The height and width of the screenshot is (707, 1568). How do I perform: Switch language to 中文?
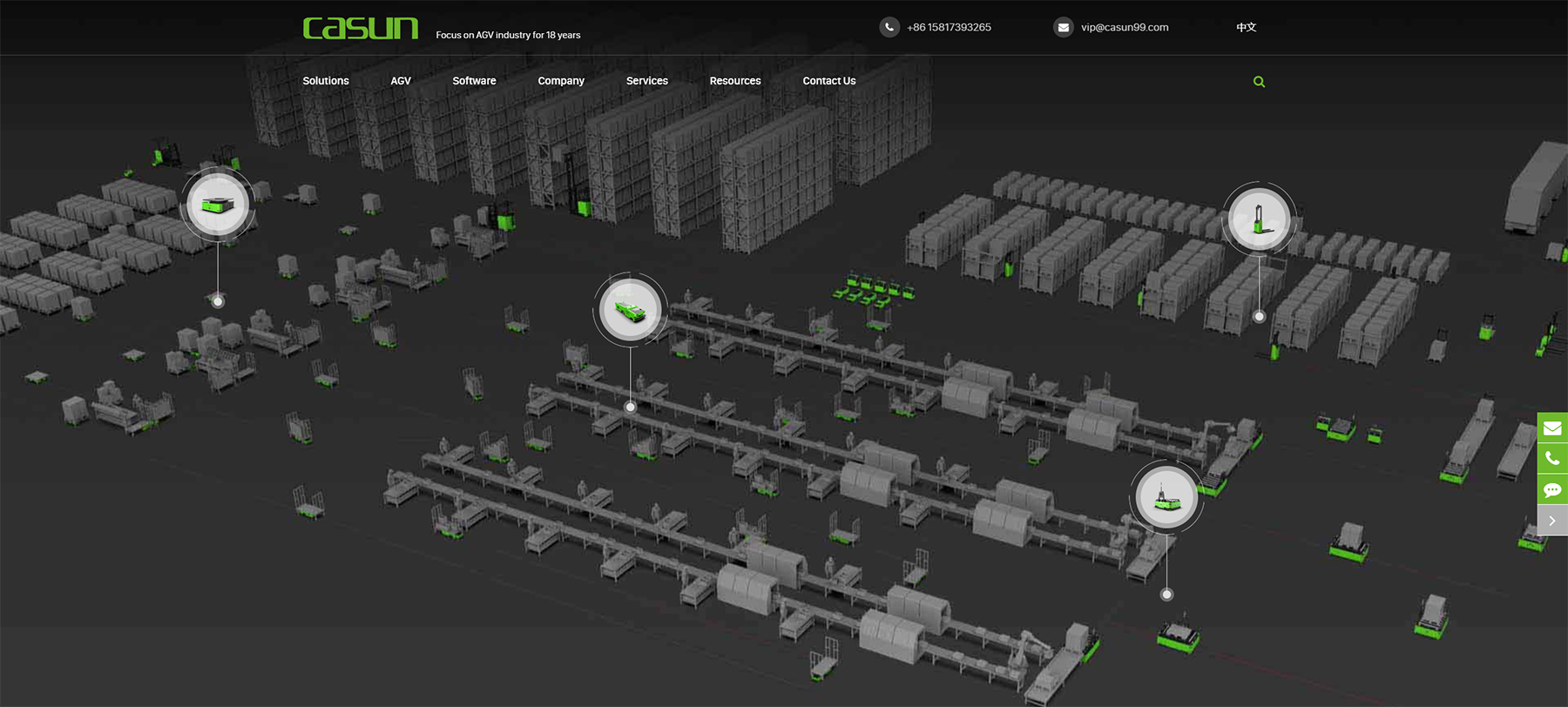[x=1246, y=28]
